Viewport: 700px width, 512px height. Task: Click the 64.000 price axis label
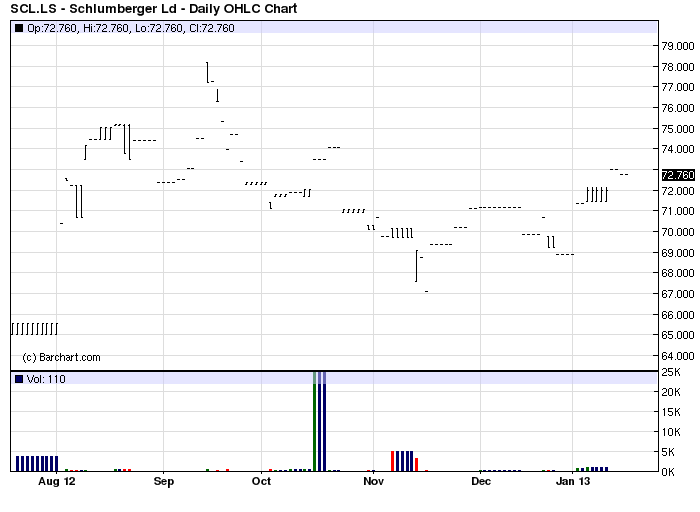click(x=678, y=356)
